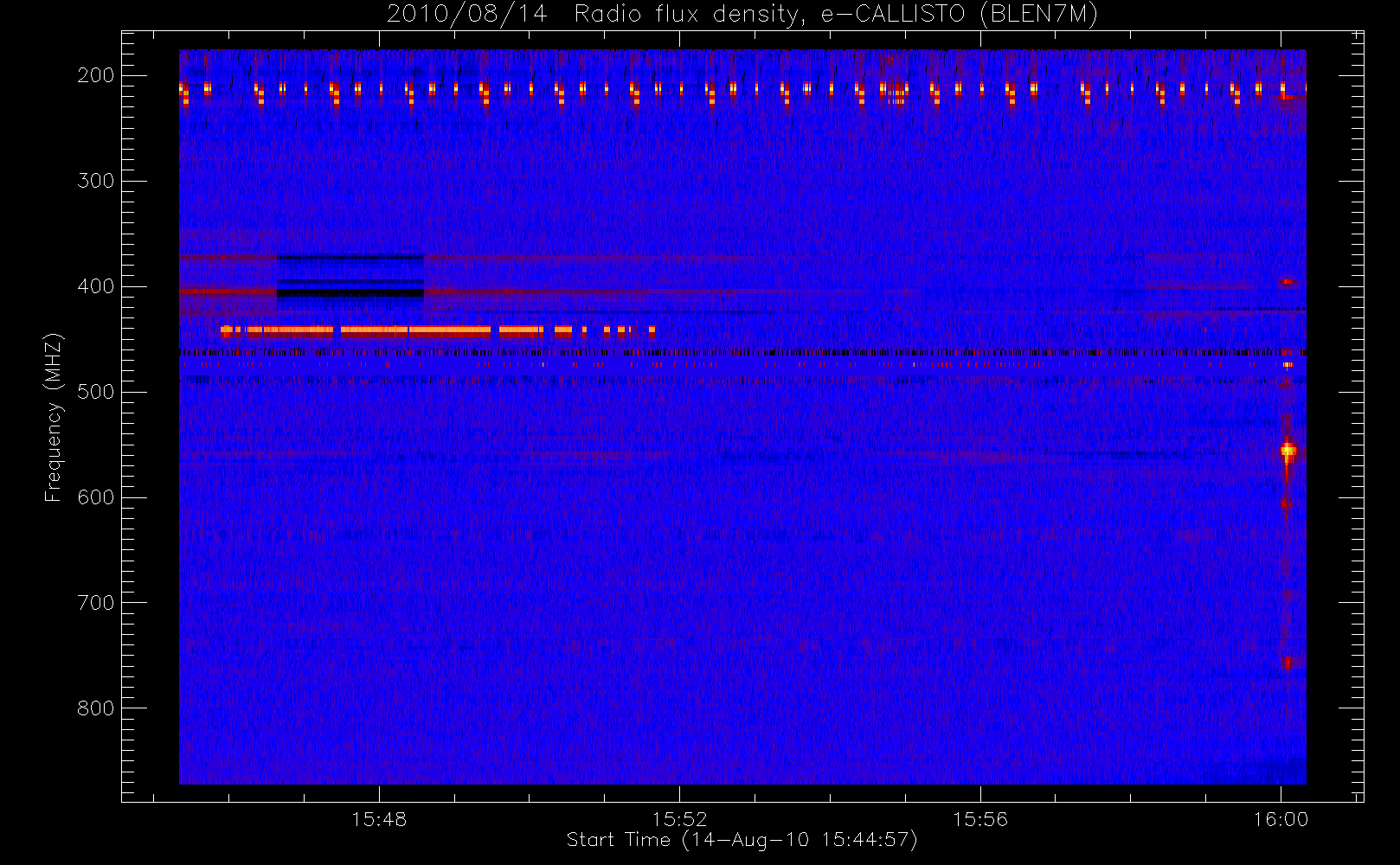The image size is (1400, 865).
Task: Click the Start Time axis caption
Action: click(x=742, y=840)
